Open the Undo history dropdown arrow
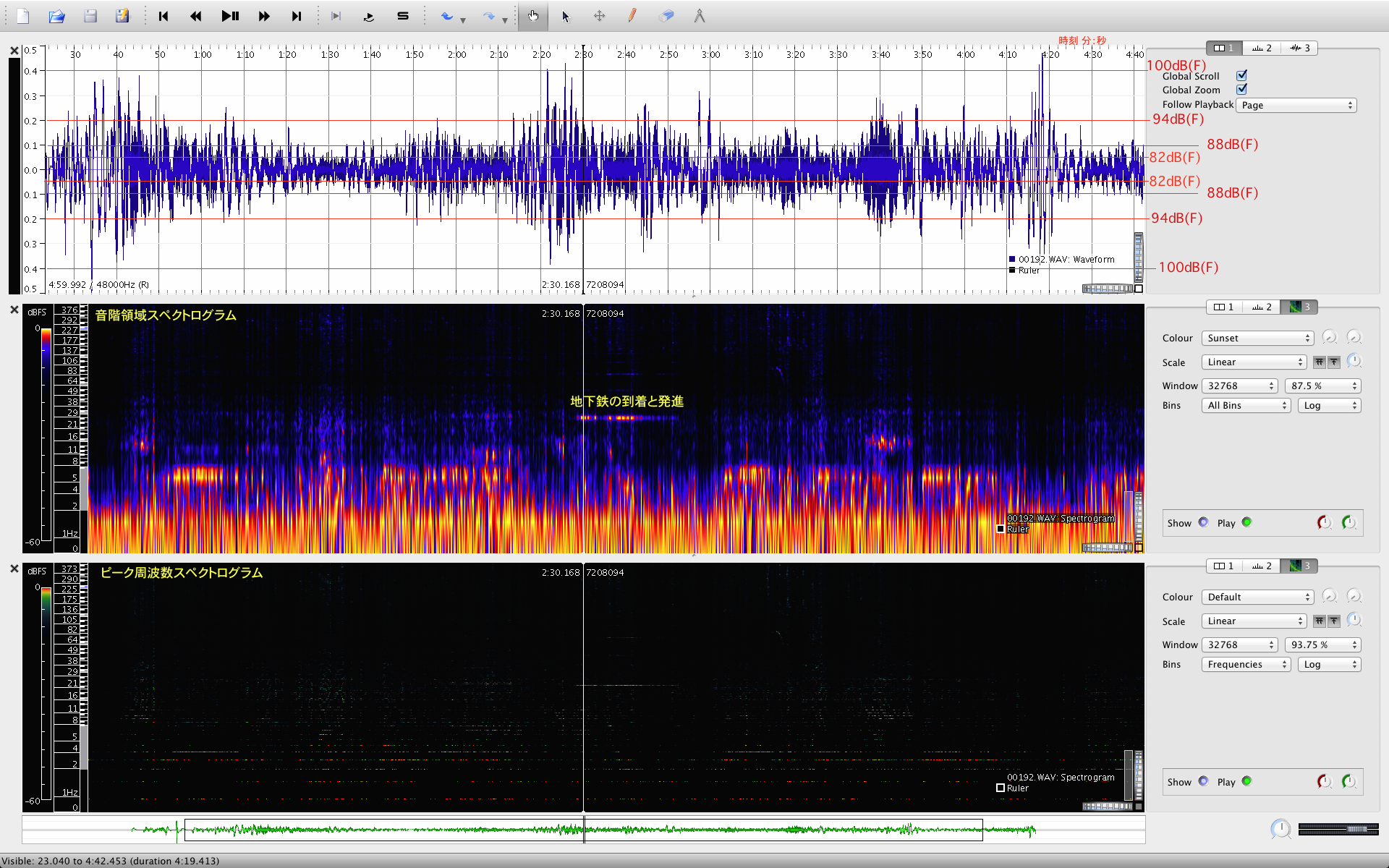Screen dimensions: 1389x868 click(463, 20)
